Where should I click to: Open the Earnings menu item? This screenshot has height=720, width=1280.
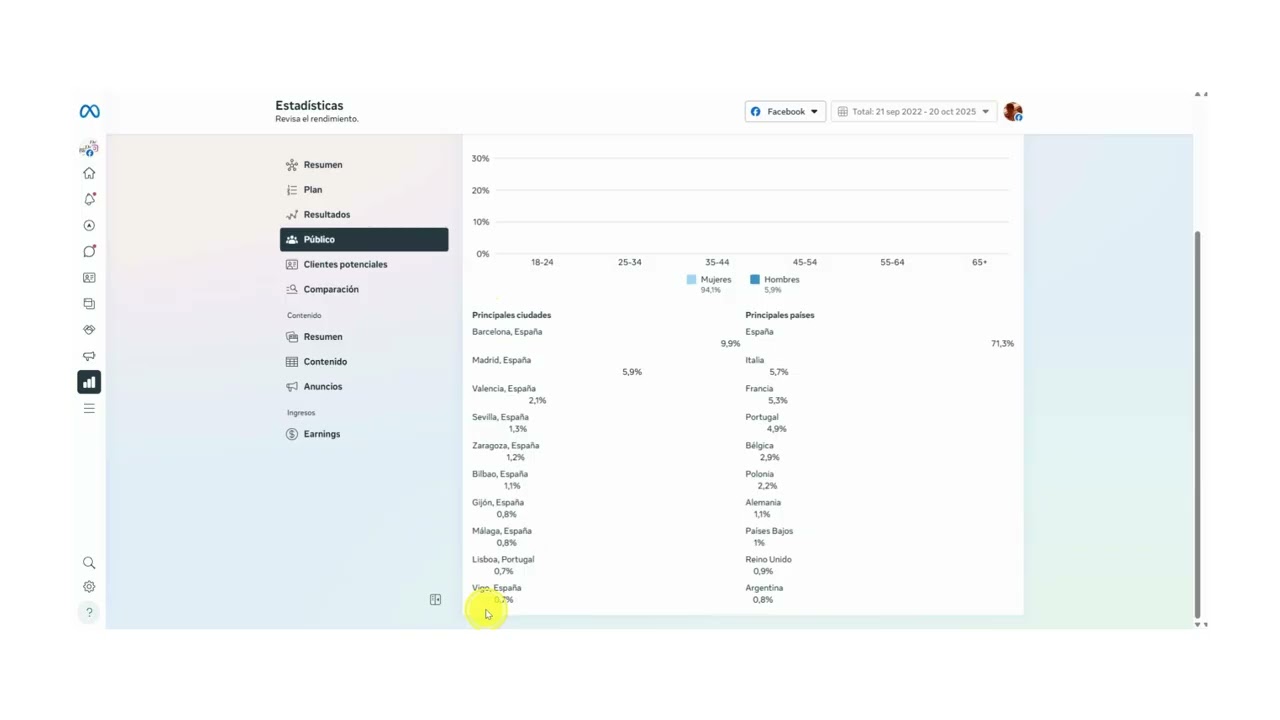(364, 434)
